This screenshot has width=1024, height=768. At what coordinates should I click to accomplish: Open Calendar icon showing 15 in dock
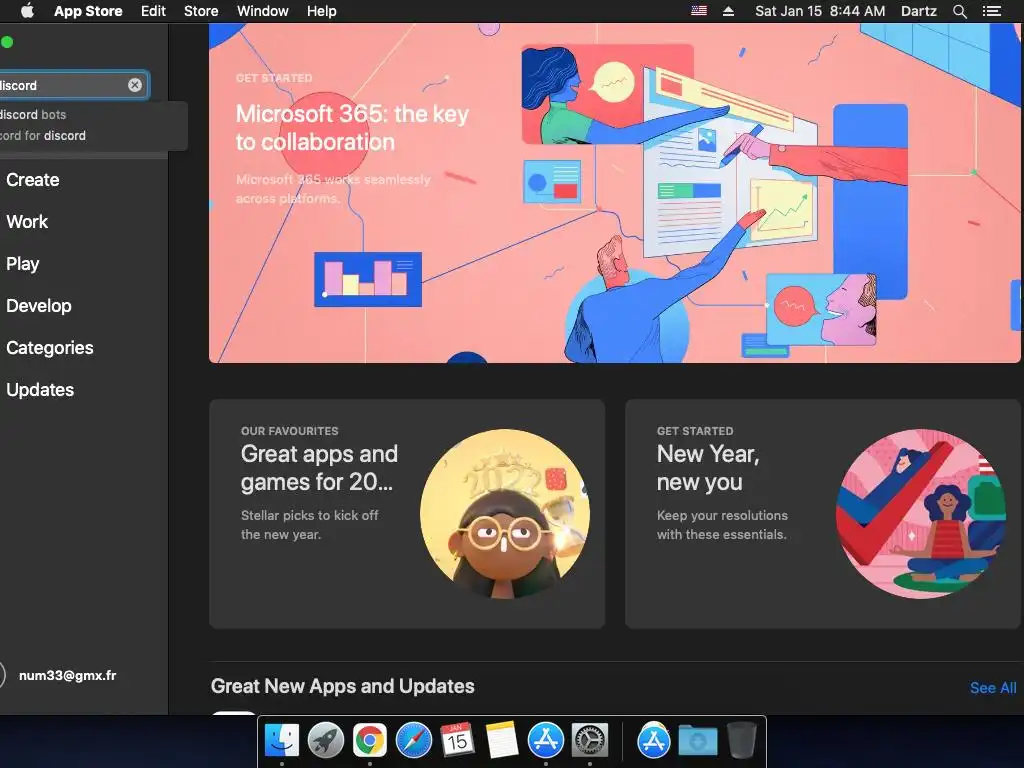[457, 741]
